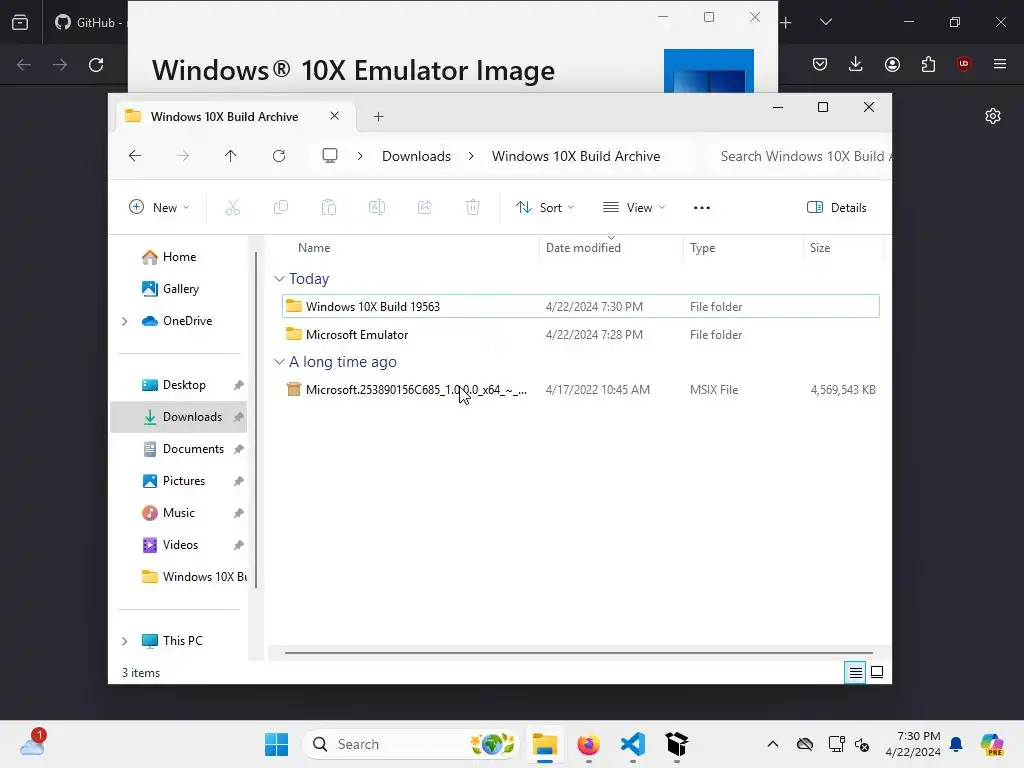Open Visual Studio Code from taskbar
The height and width of the screenshot is (768, 1024).
[x=633, y=744]
